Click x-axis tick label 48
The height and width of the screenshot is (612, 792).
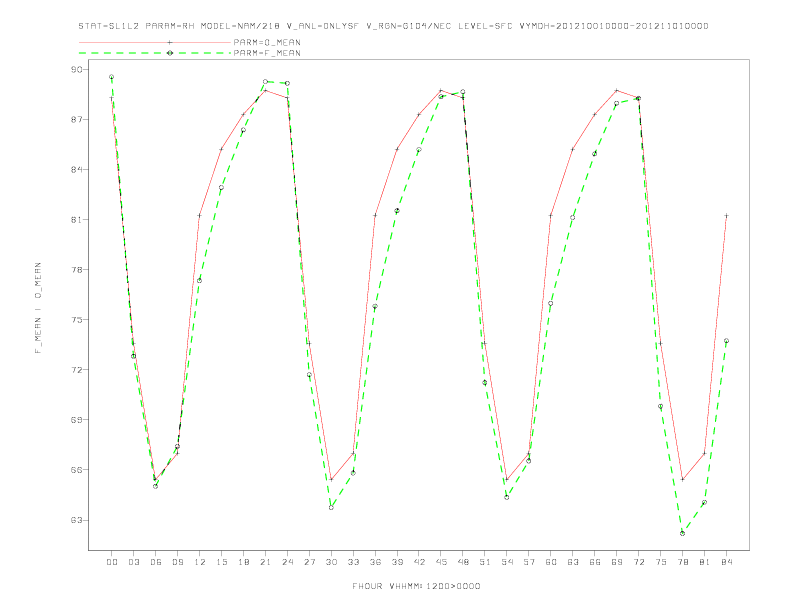pos(463,562)
